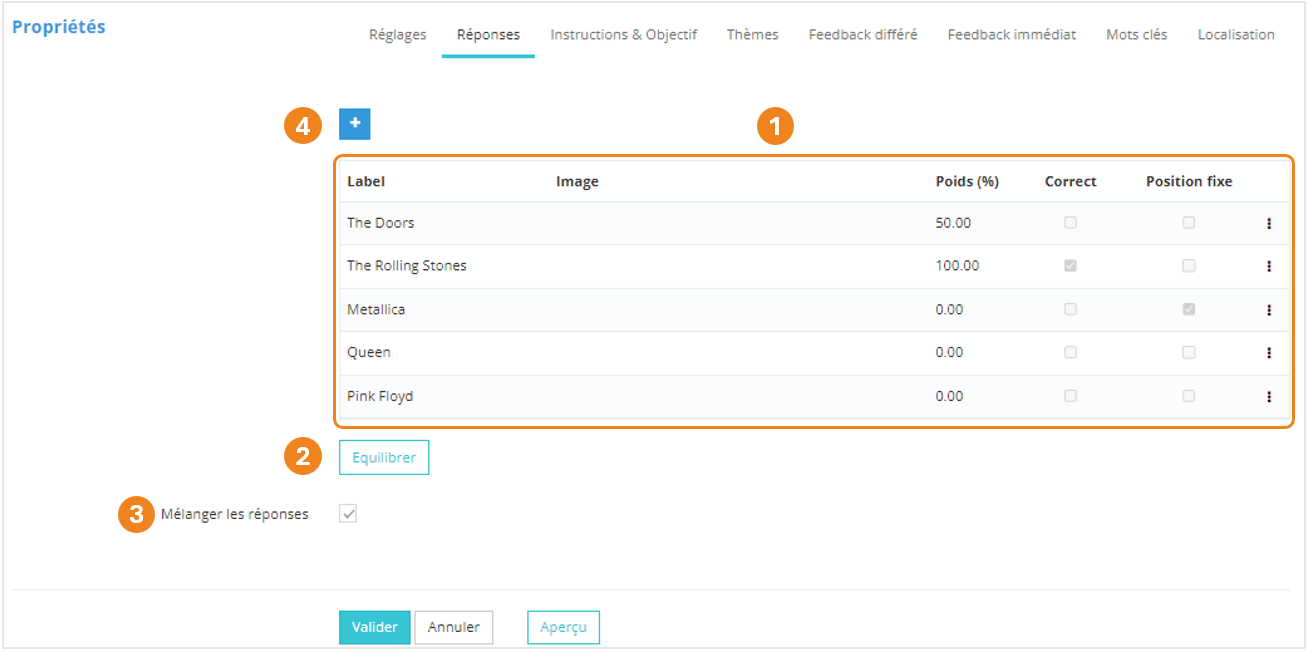Screen dimensions: 1310x652
Task: Open the Aperçu preview button
Action: [x=563, y=627]
